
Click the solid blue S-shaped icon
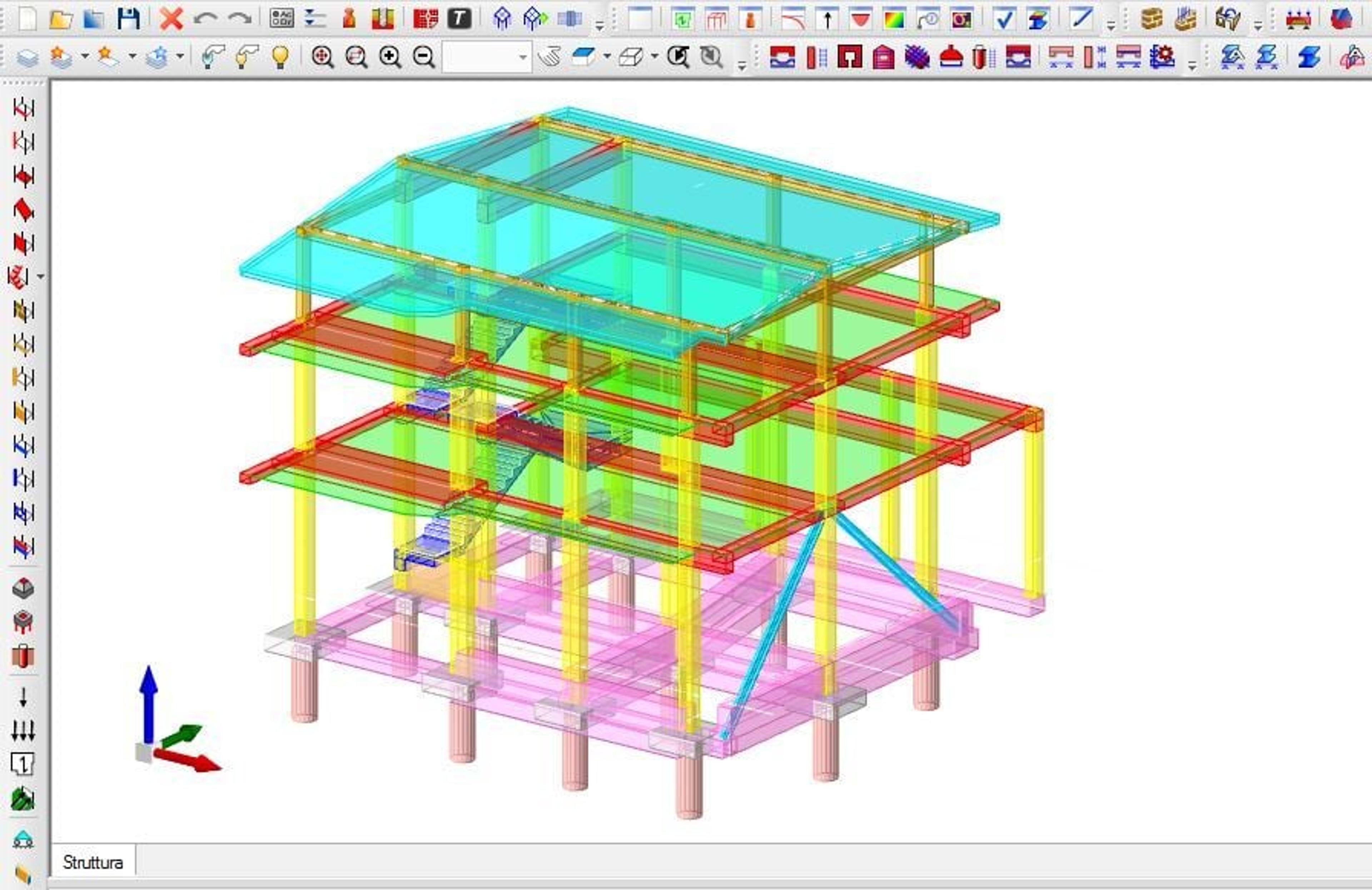(x=1309, y=56)
